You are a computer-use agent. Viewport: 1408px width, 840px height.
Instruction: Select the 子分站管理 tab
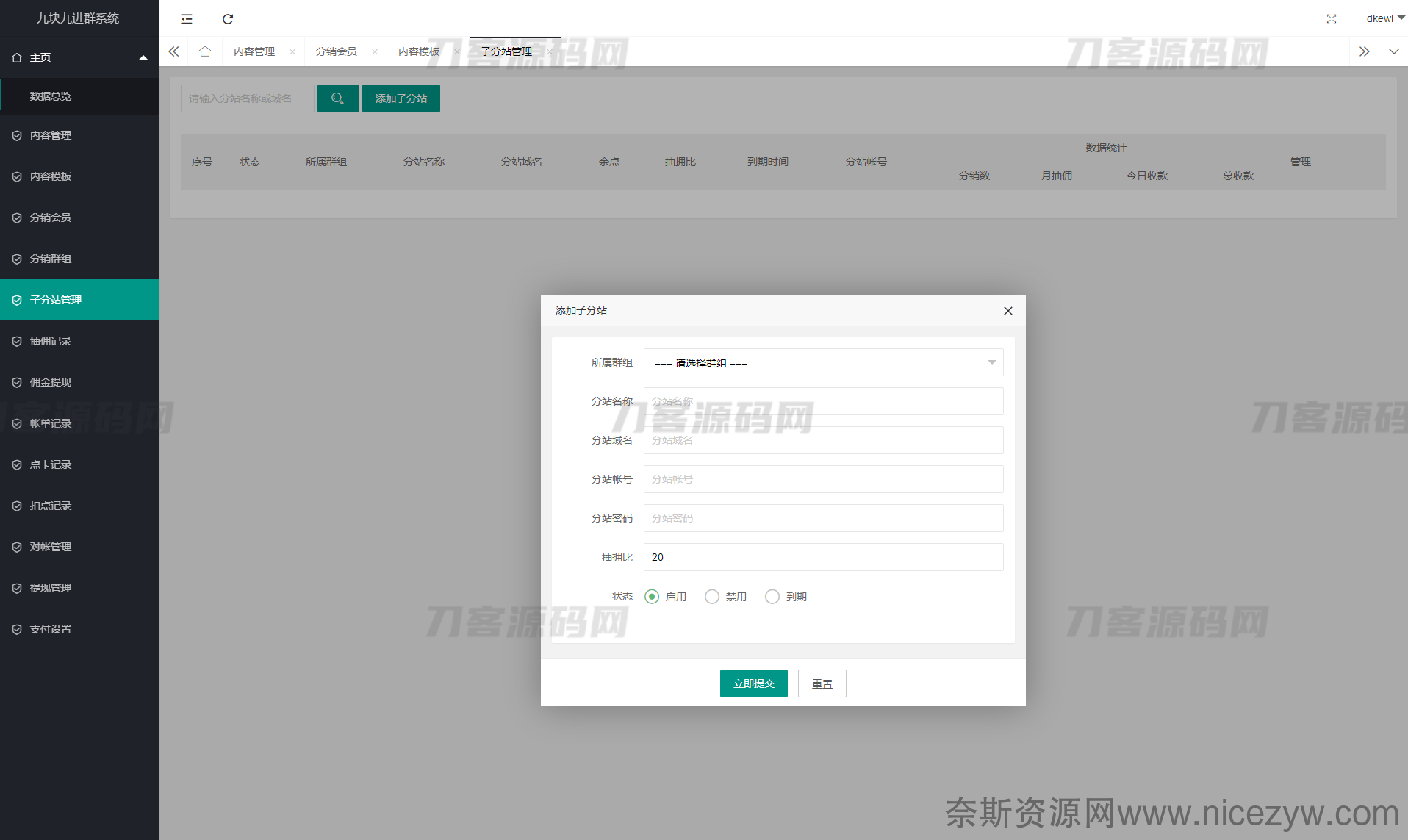coord(506,51)
